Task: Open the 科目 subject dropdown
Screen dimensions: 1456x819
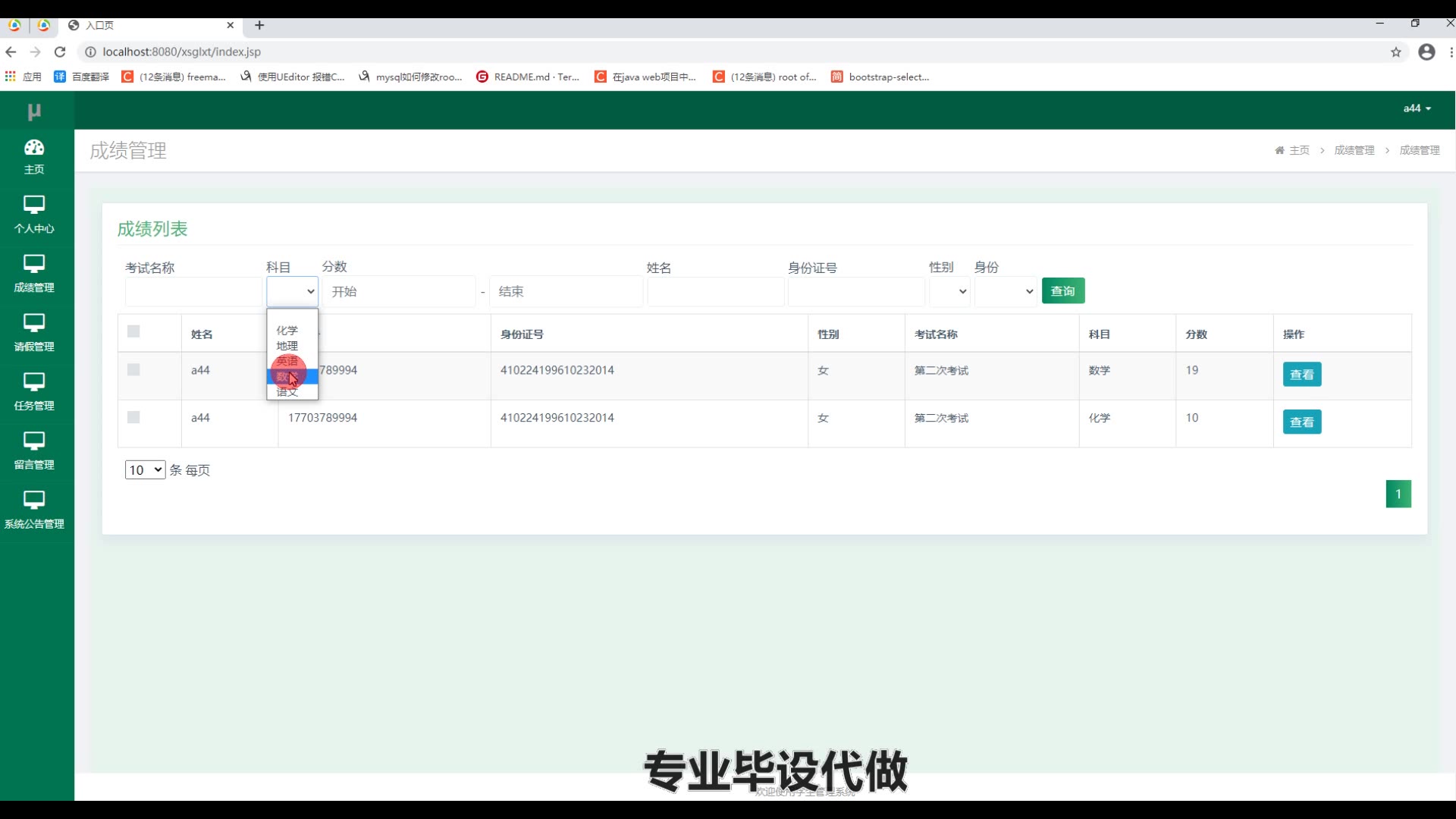Action: tap(292, 291)
